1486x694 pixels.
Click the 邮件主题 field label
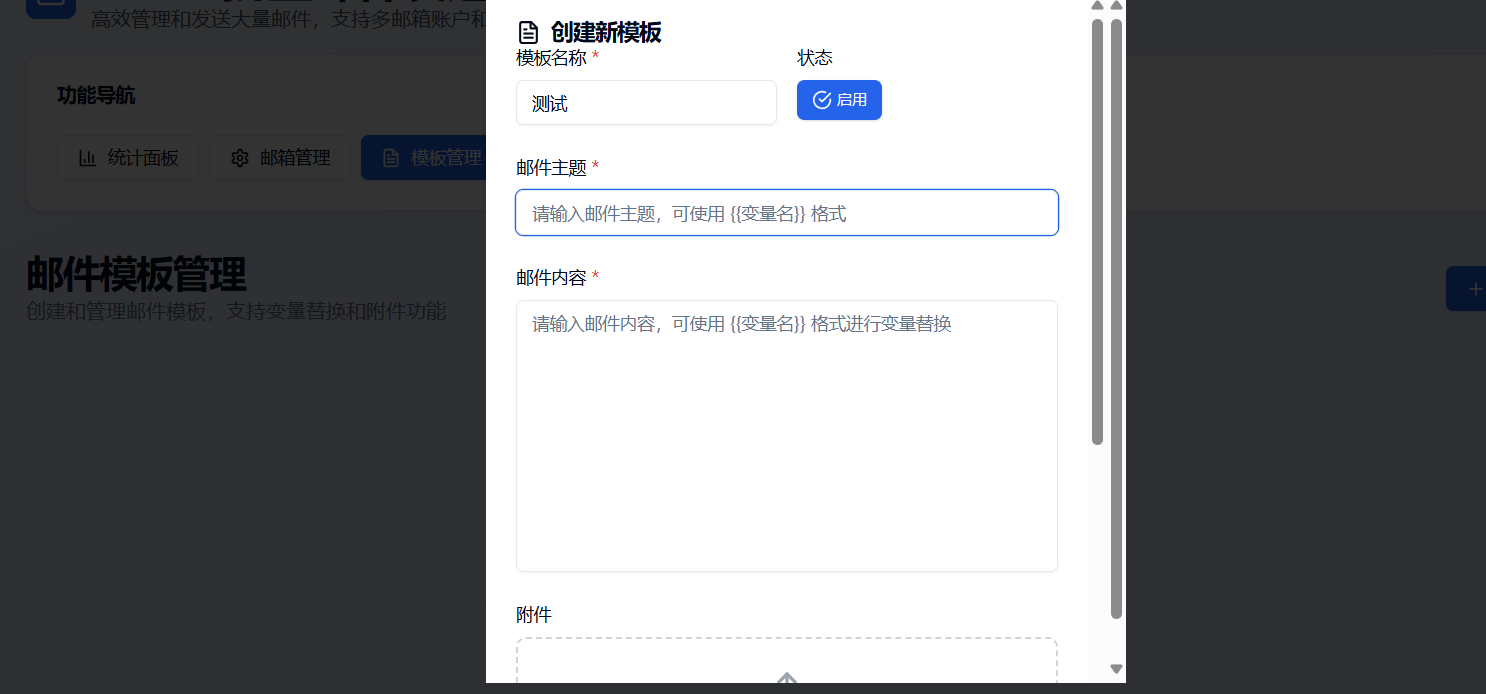click(x=551, y=167)
